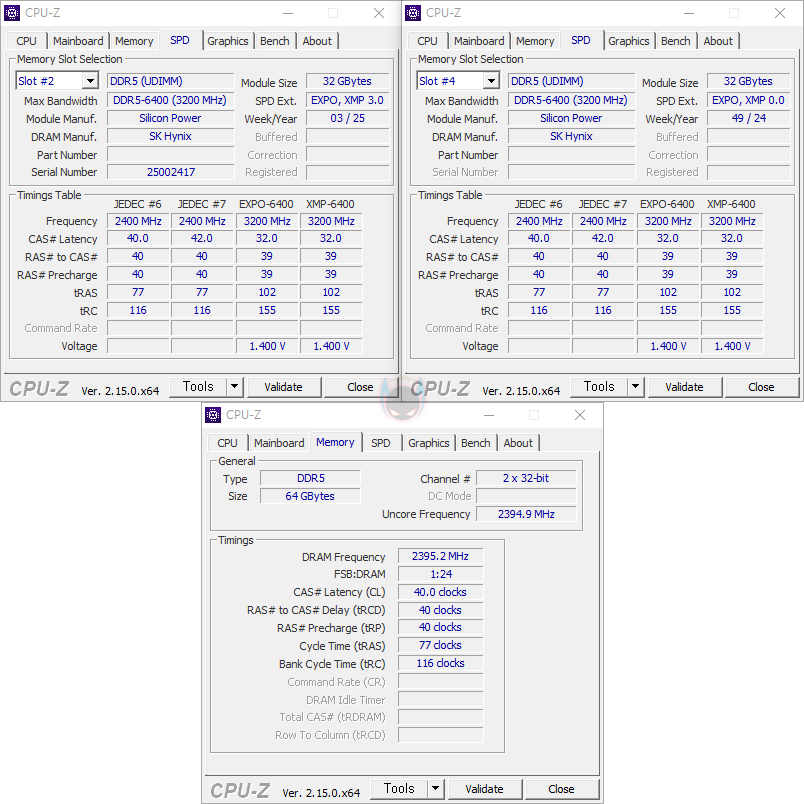Screen dimensions: 804x804
Task: Click DRAM Frequency value 2395.2 MHz
Action: (440, 556)
